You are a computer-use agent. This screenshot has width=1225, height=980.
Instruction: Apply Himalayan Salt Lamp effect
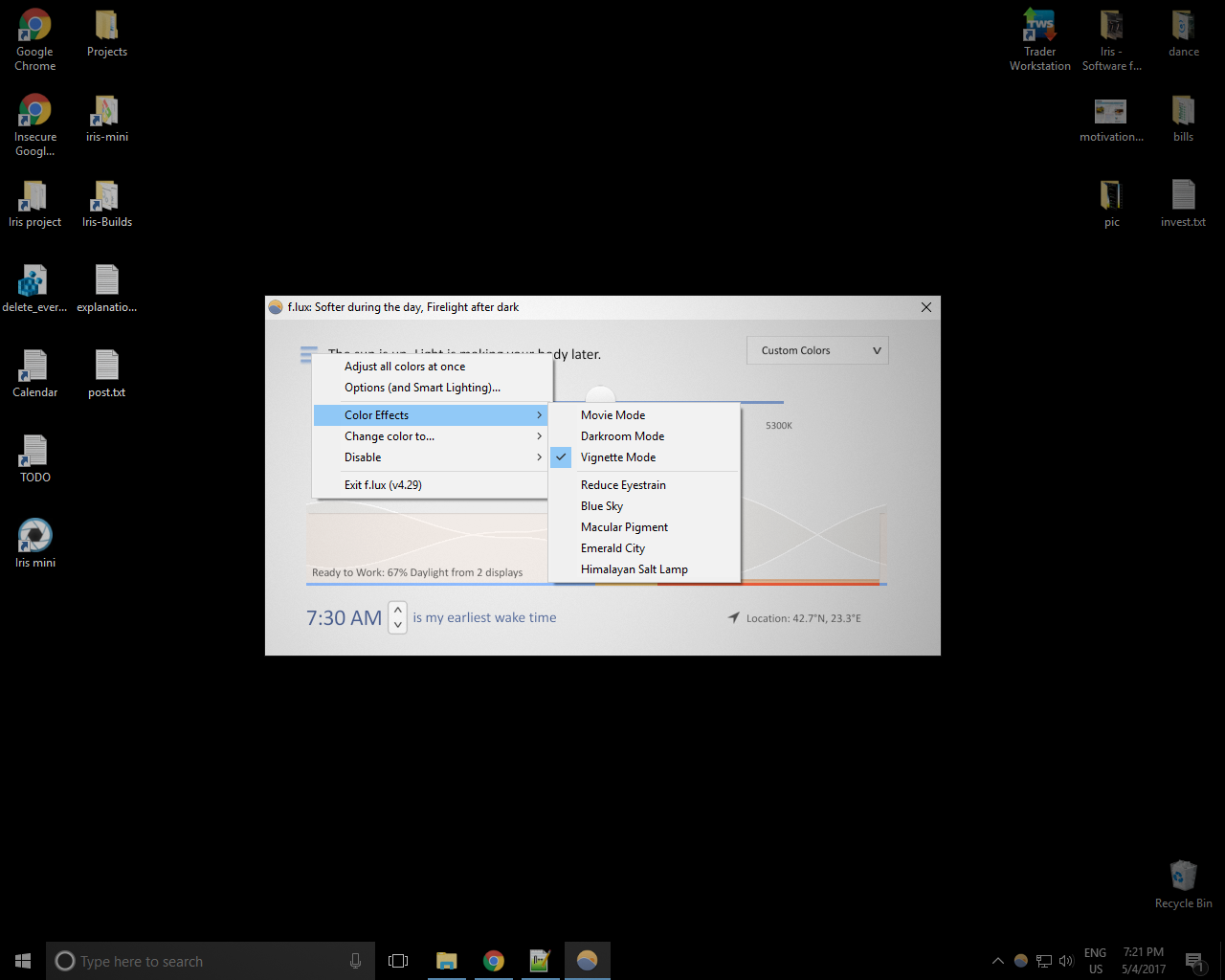[x=644, y=569]
